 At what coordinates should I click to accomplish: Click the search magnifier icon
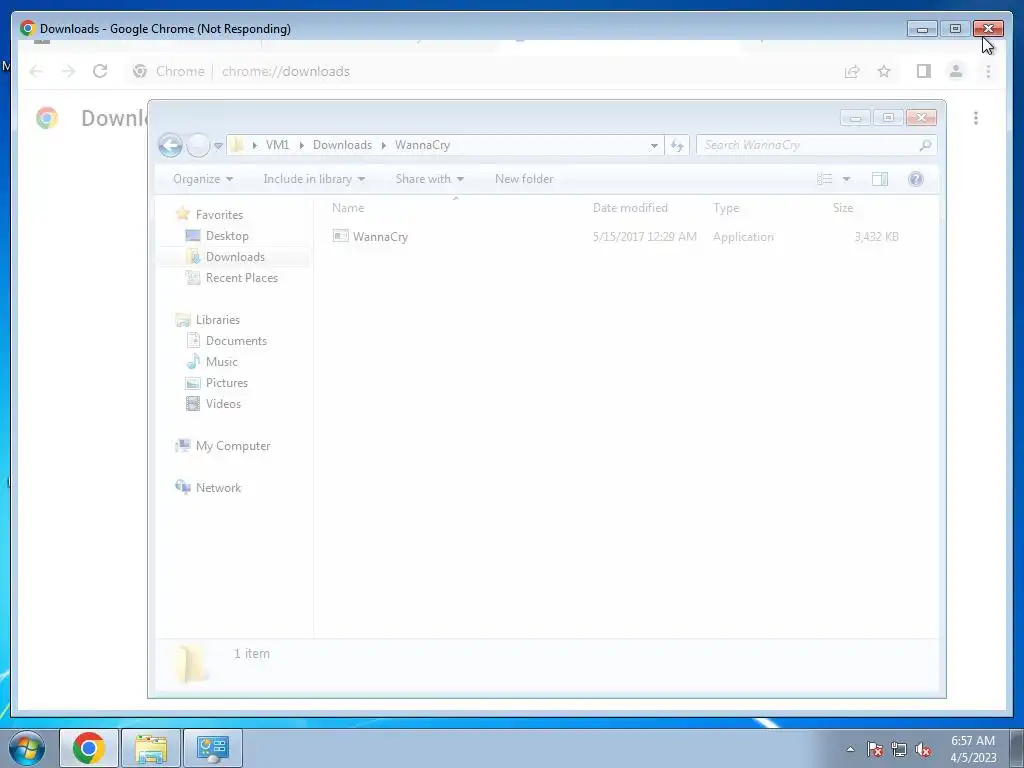(925, 145)
